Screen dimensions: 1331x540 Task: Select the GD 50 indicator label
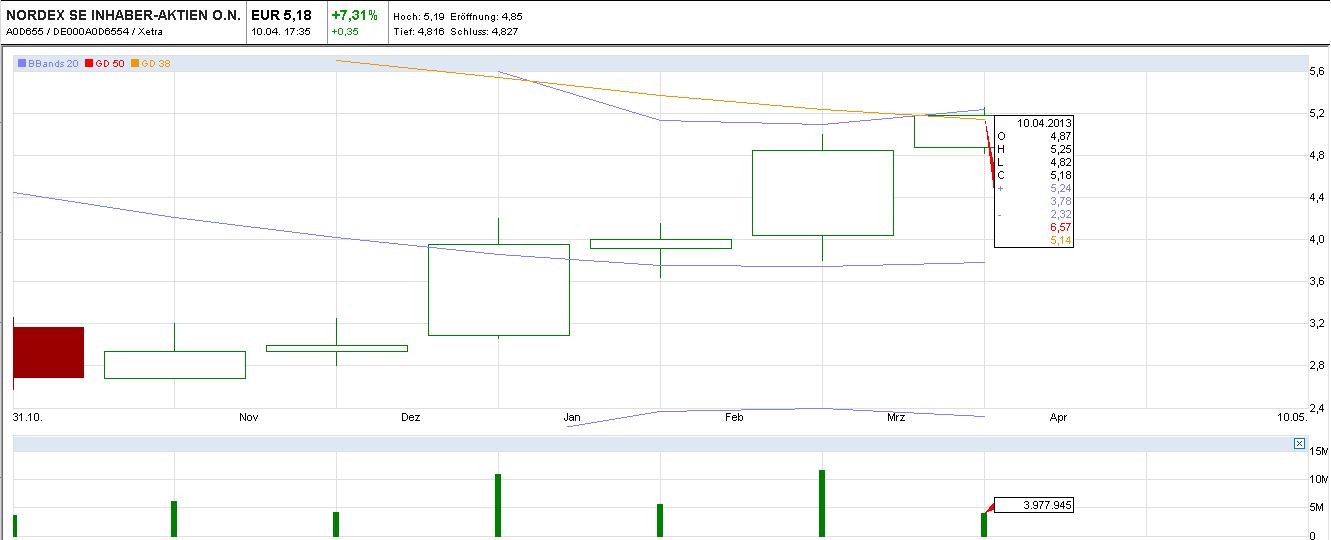point(110,64)
